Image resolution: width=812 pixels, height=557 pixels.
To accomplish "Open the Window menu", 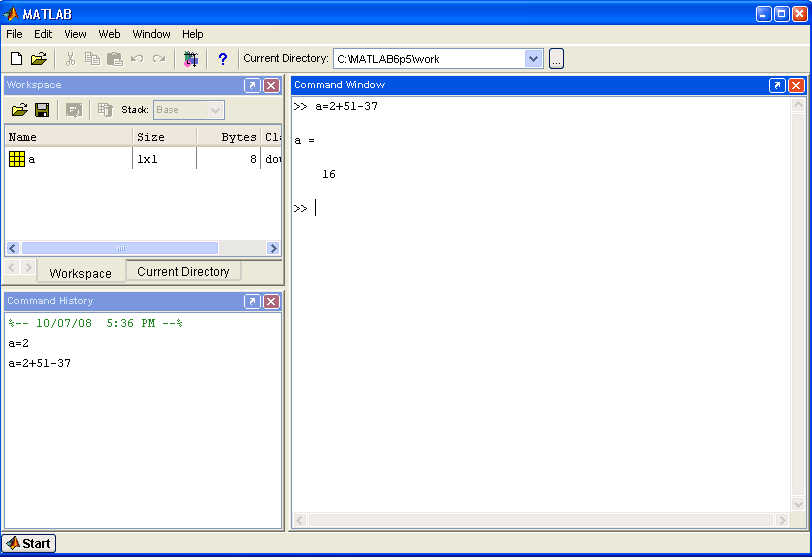I will pyautogui.click(x=151, y=34).
